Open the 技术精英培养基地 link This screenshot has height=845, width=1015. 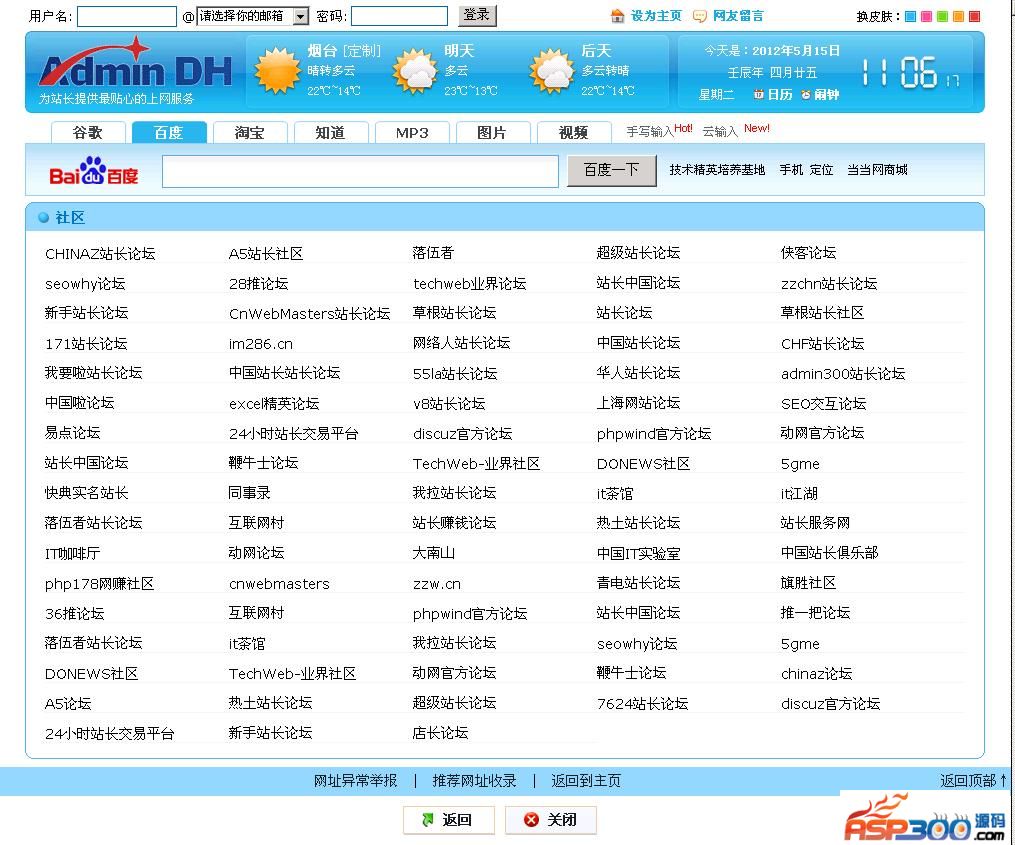pos(717,170)
